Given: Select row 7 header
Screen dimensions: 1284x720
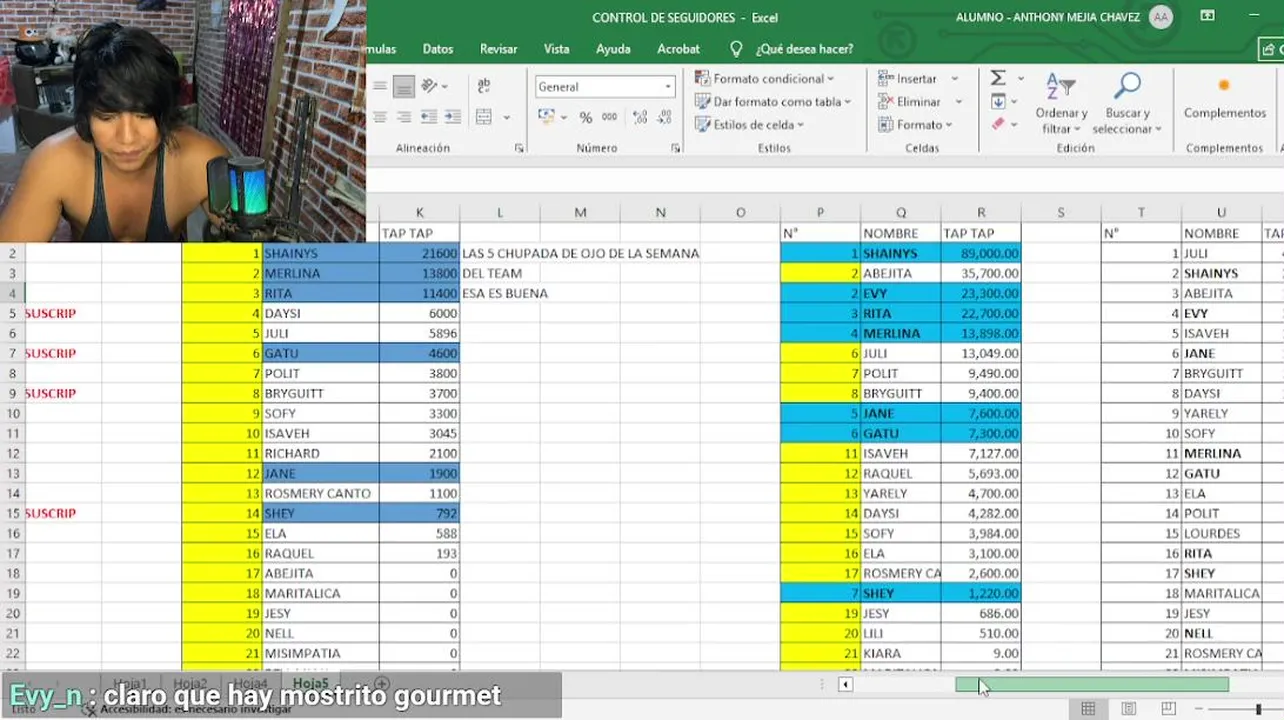Looking at the screenshot, I should tap(13, 353).
